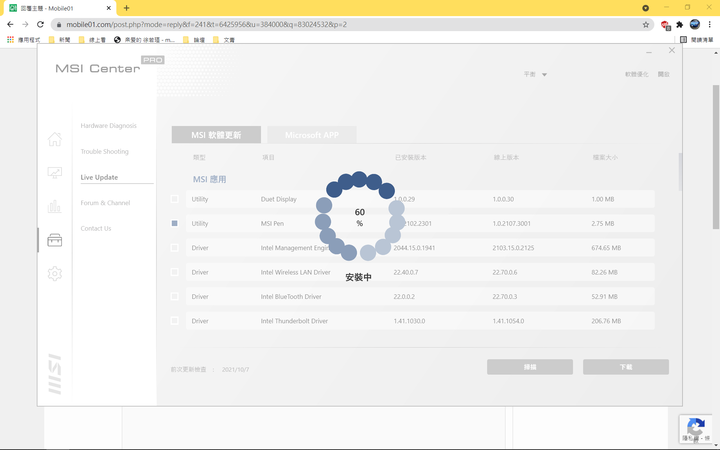Screen dimensions: 720x450
Task: Open the gear Settings icon in MSI sidebar
Action: coord(55,273)
